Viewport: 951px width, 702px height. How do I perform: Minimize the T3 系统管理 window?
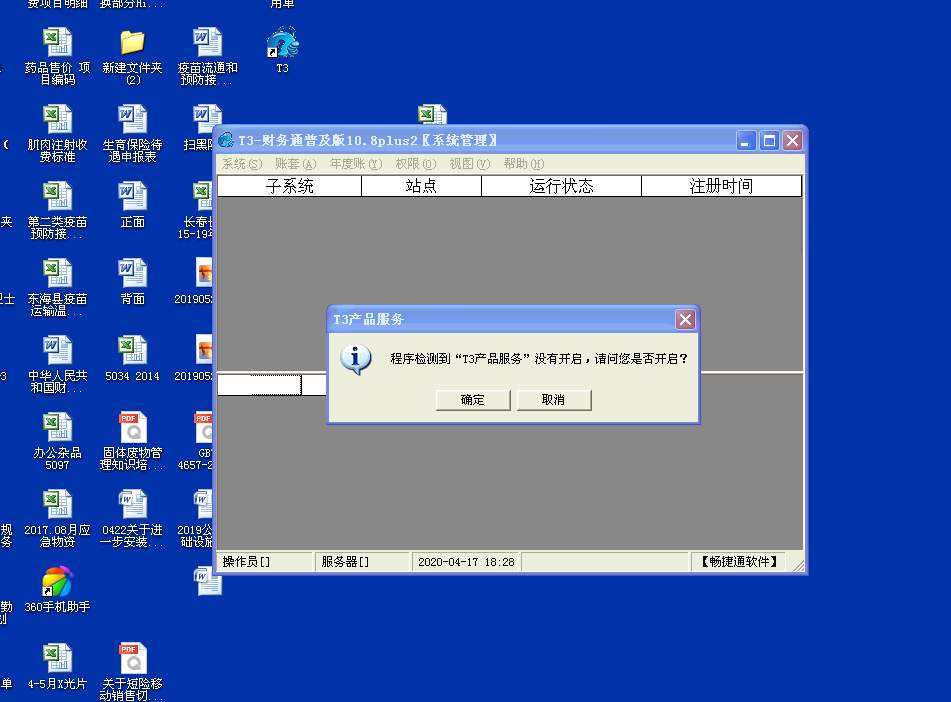point(746,141)
